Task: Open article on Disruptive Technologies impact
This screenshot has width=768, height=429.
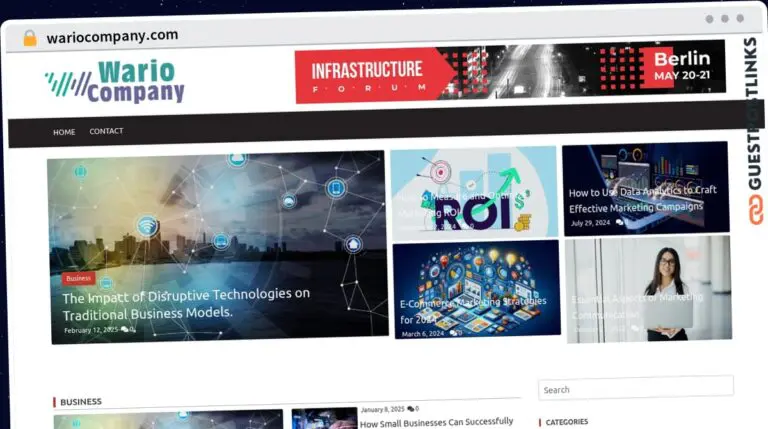Action: (x=186, y=303)
